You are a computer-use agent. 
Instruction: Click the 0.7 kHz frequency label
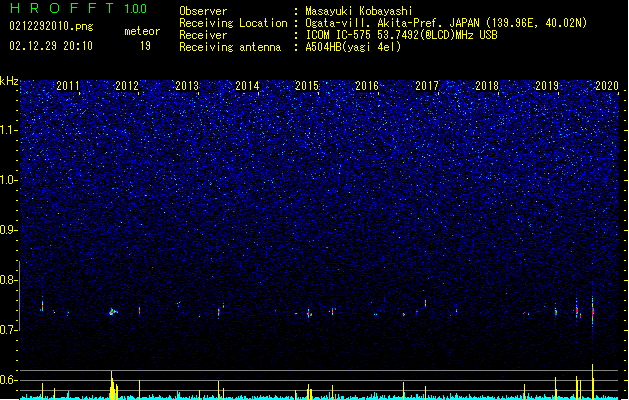pyautogui.click(x=9, y=330)
